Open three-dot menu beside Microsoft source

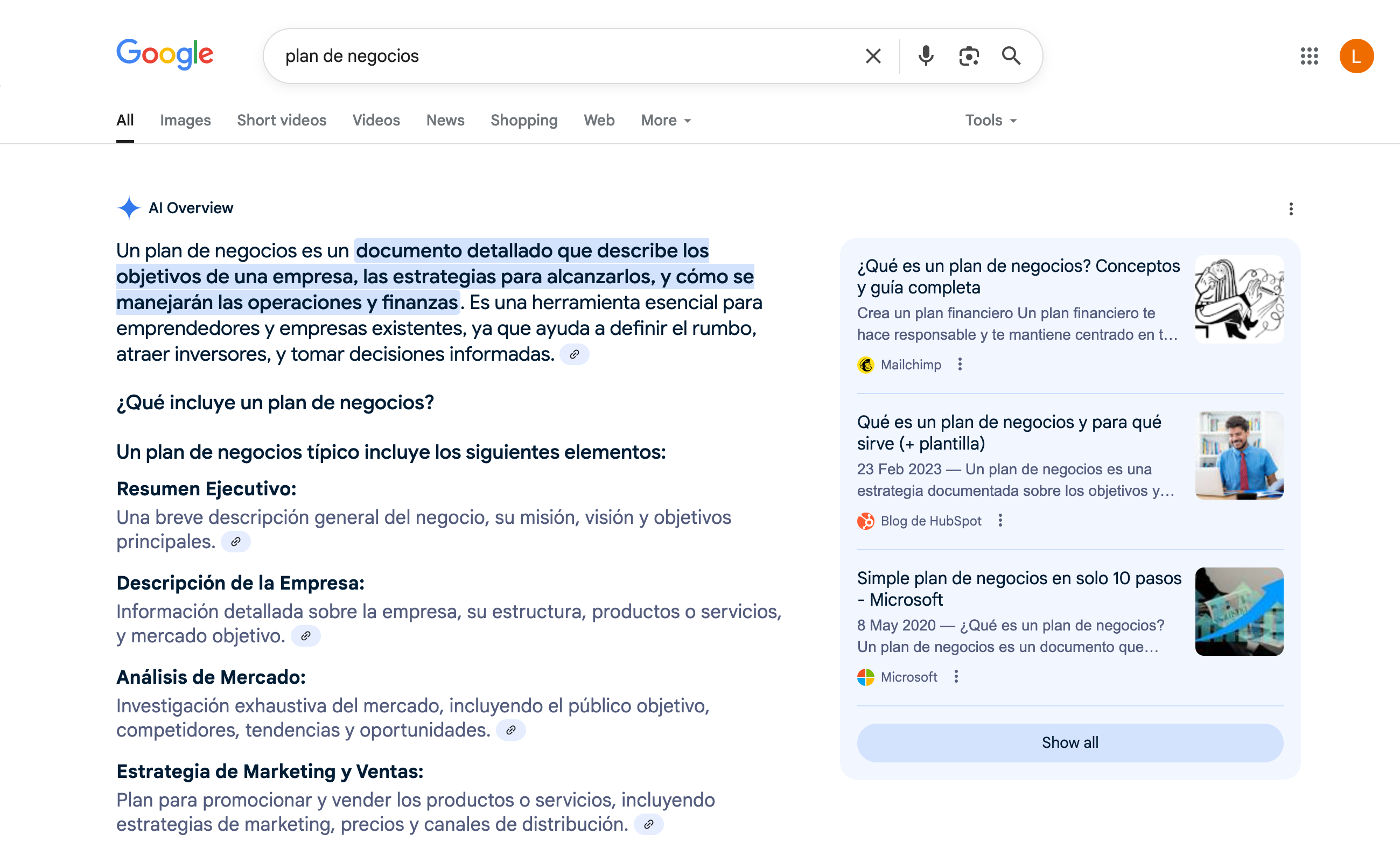[x=956, y=676]
